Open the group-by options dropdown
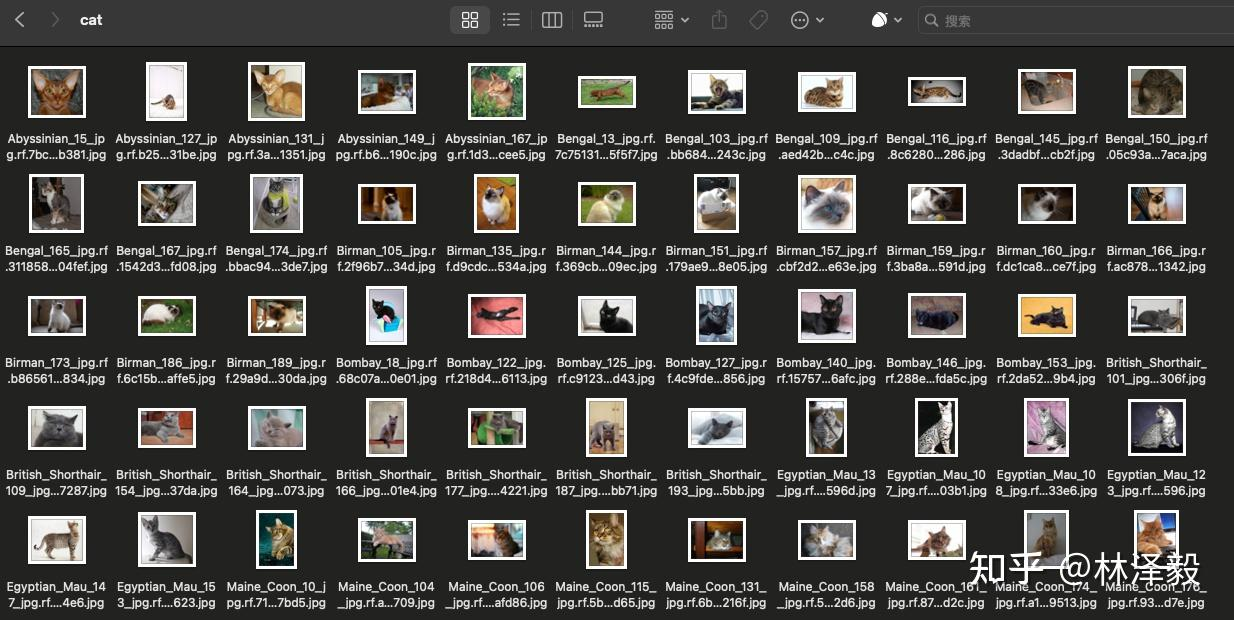The height and width of the screenshot is (620, 1234). click(671, 20)
